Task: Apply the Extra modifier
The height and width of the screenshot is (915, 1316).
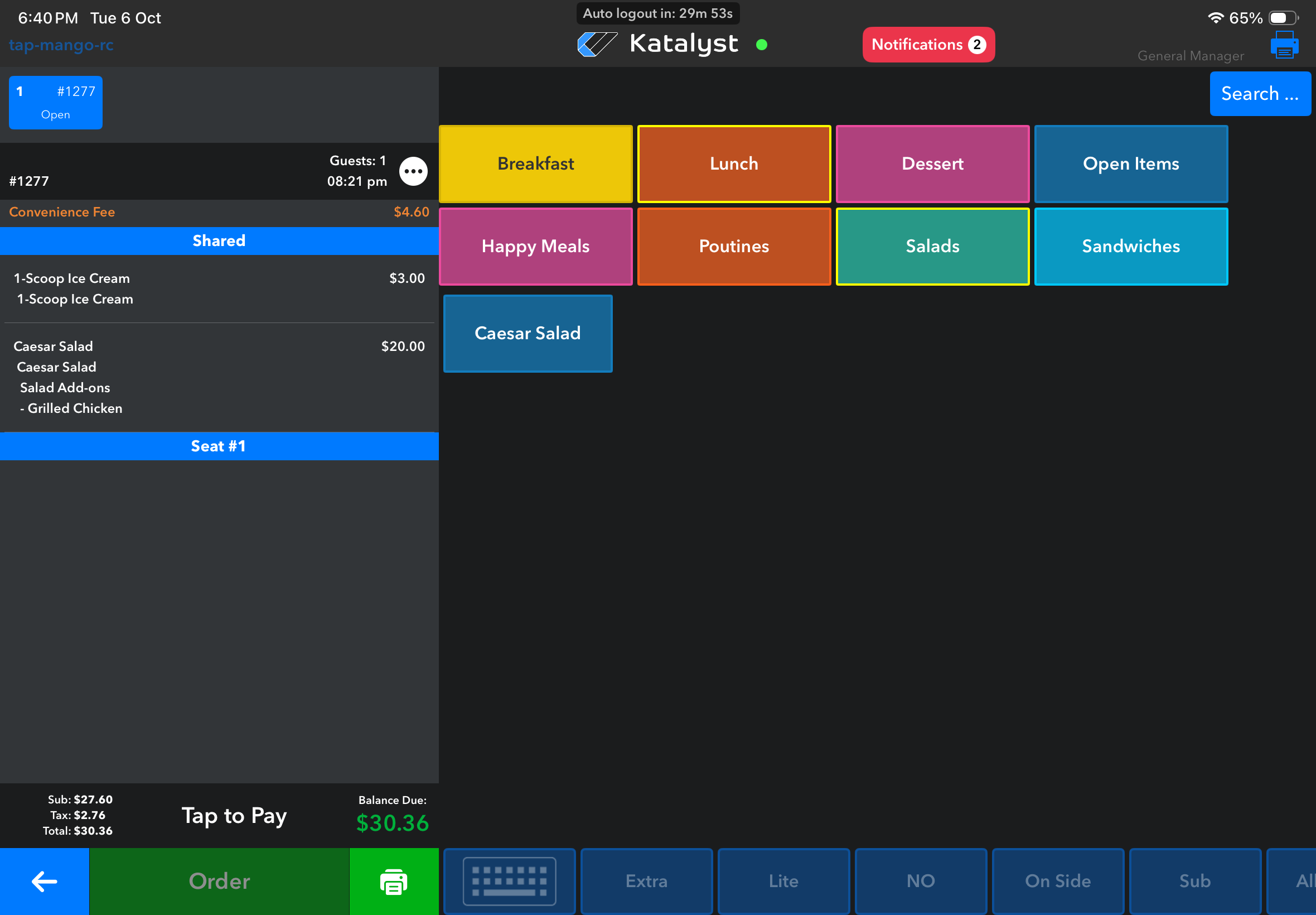Action: 646,881
